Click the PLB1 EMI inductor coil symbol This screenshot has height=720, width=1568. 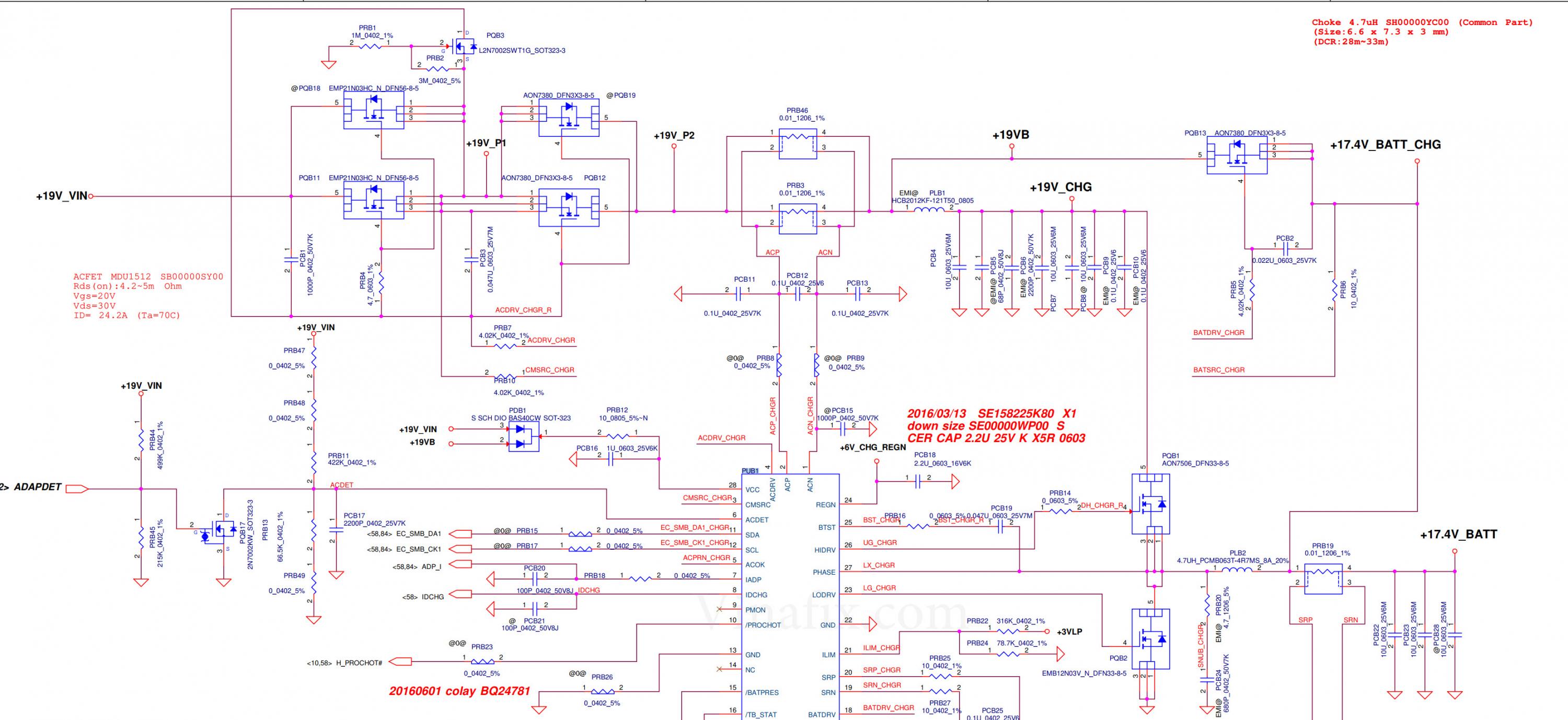[x=929, y=210]
